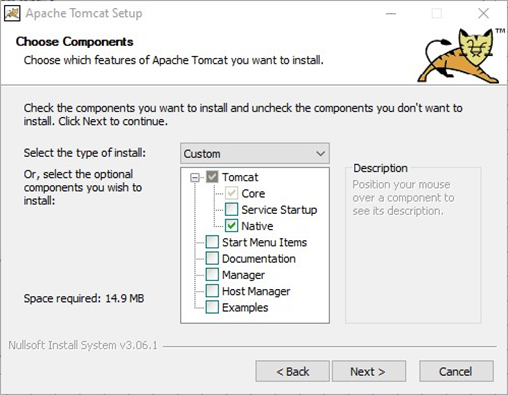508x395 pixels.
Task: Click the Apache Tomcat title bar icon
Action: (x=12, y=14)
